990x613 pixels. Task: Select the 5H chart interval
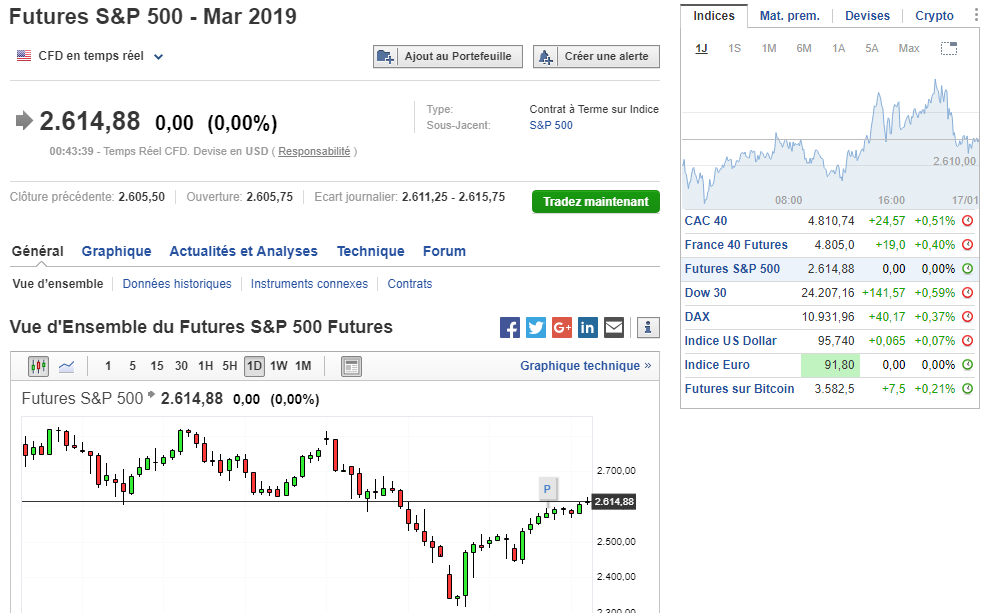[230, 366]
